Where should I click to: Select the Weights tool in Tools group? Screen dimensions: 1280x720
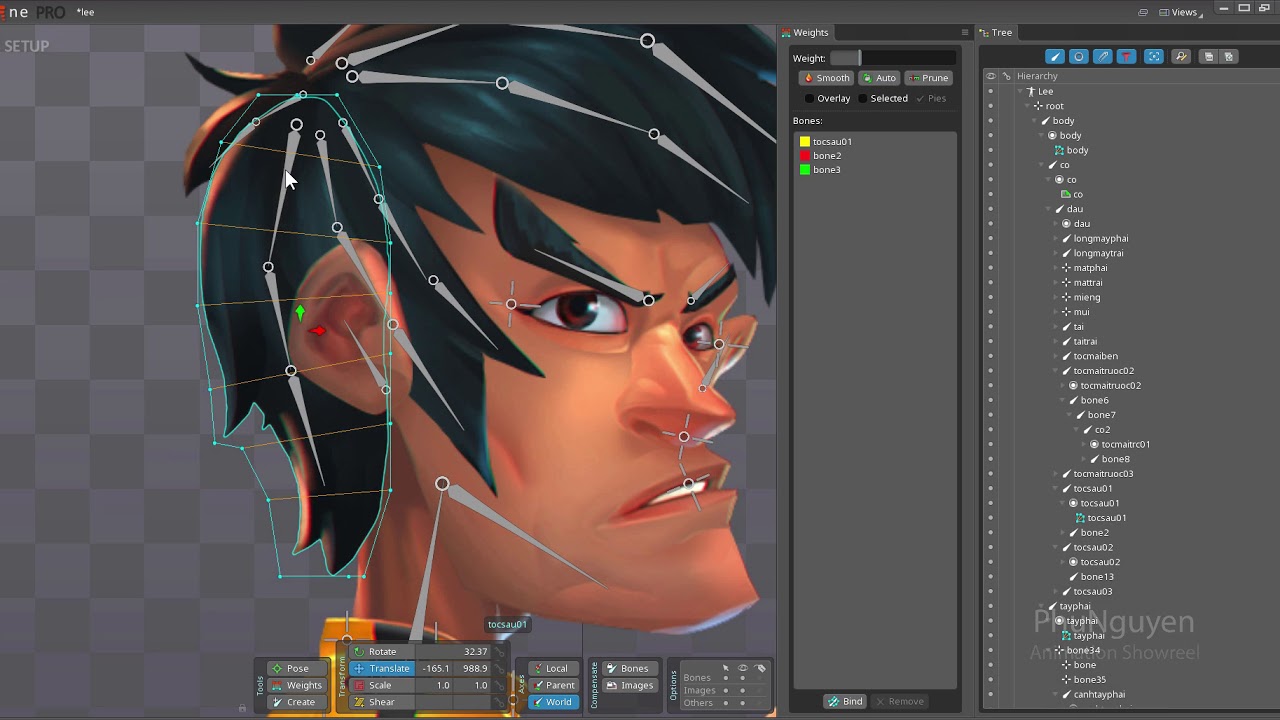297,685
